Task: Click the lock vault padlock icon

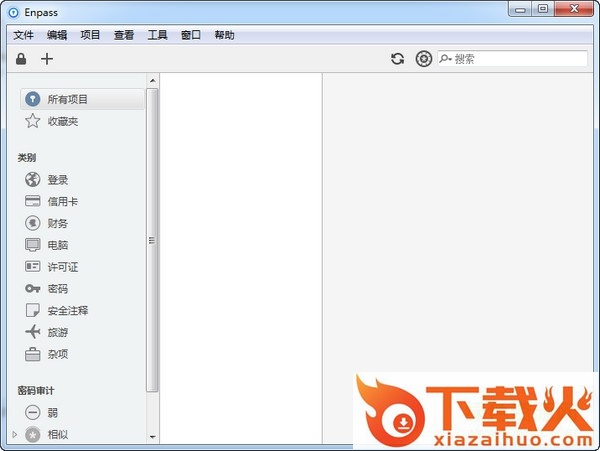Action: click(x=22, y=59)
